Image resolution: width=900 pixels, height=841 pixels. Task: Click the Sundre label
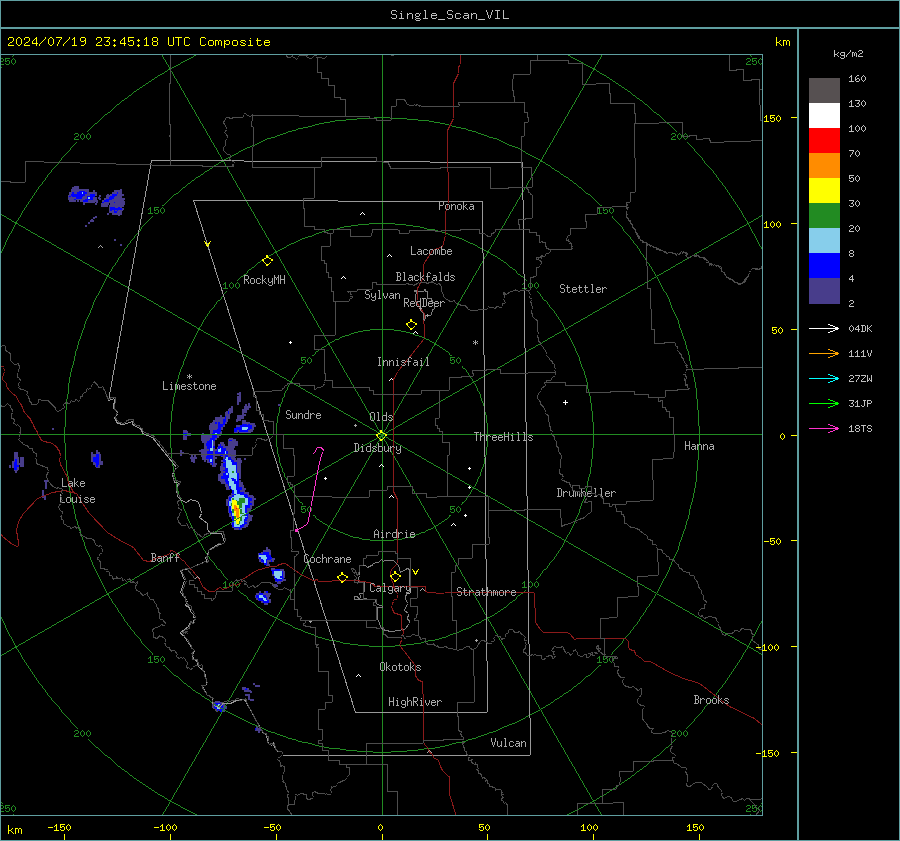[303, 415]
